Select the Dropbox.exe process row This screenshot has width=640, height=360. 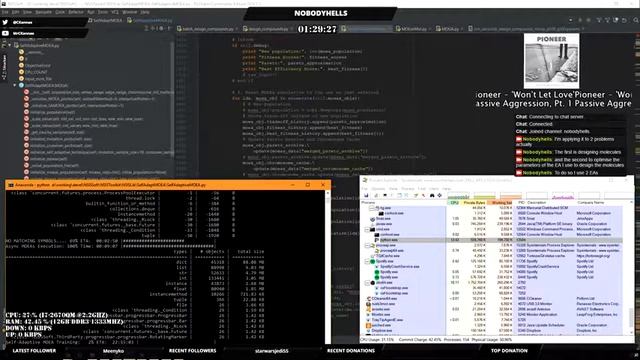491,330
